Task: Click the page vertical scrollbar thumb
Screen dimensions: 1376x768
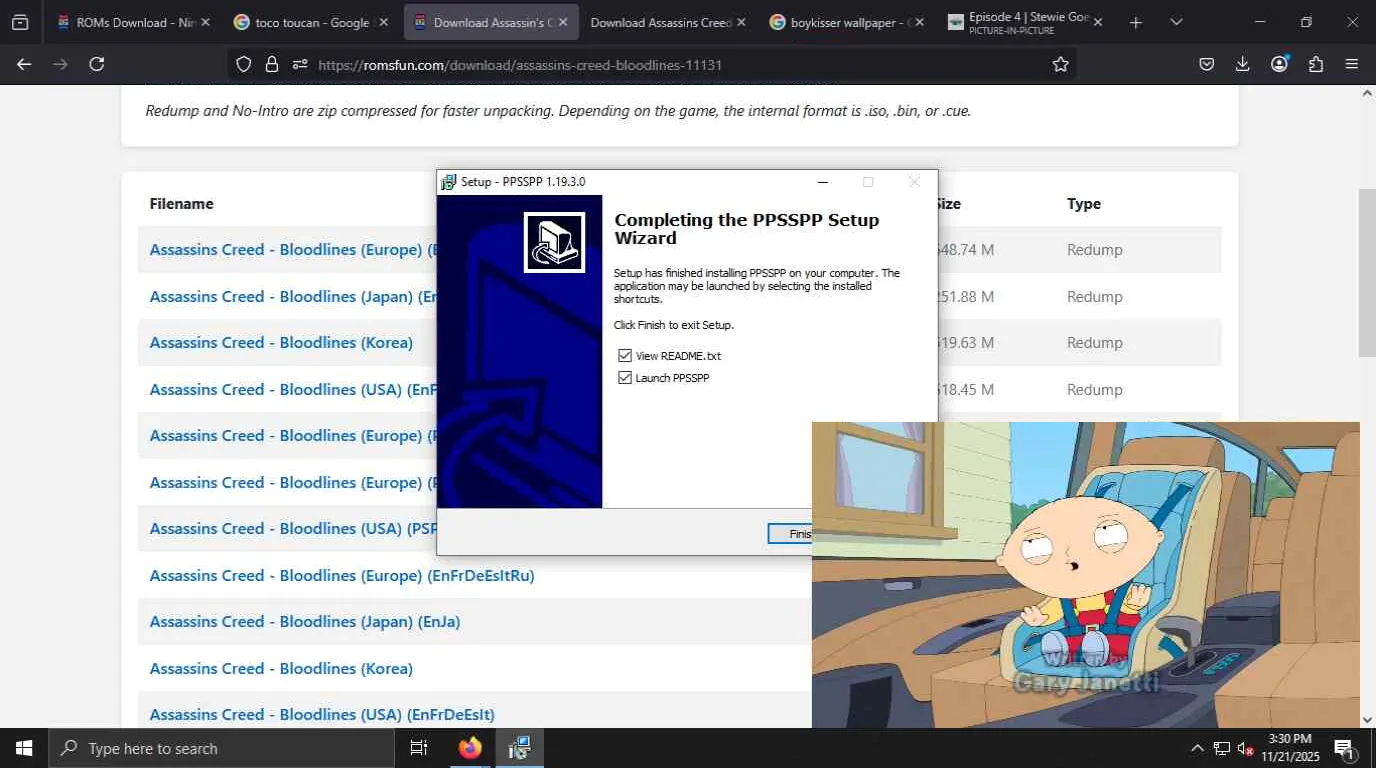Action: pos(1367,272)
